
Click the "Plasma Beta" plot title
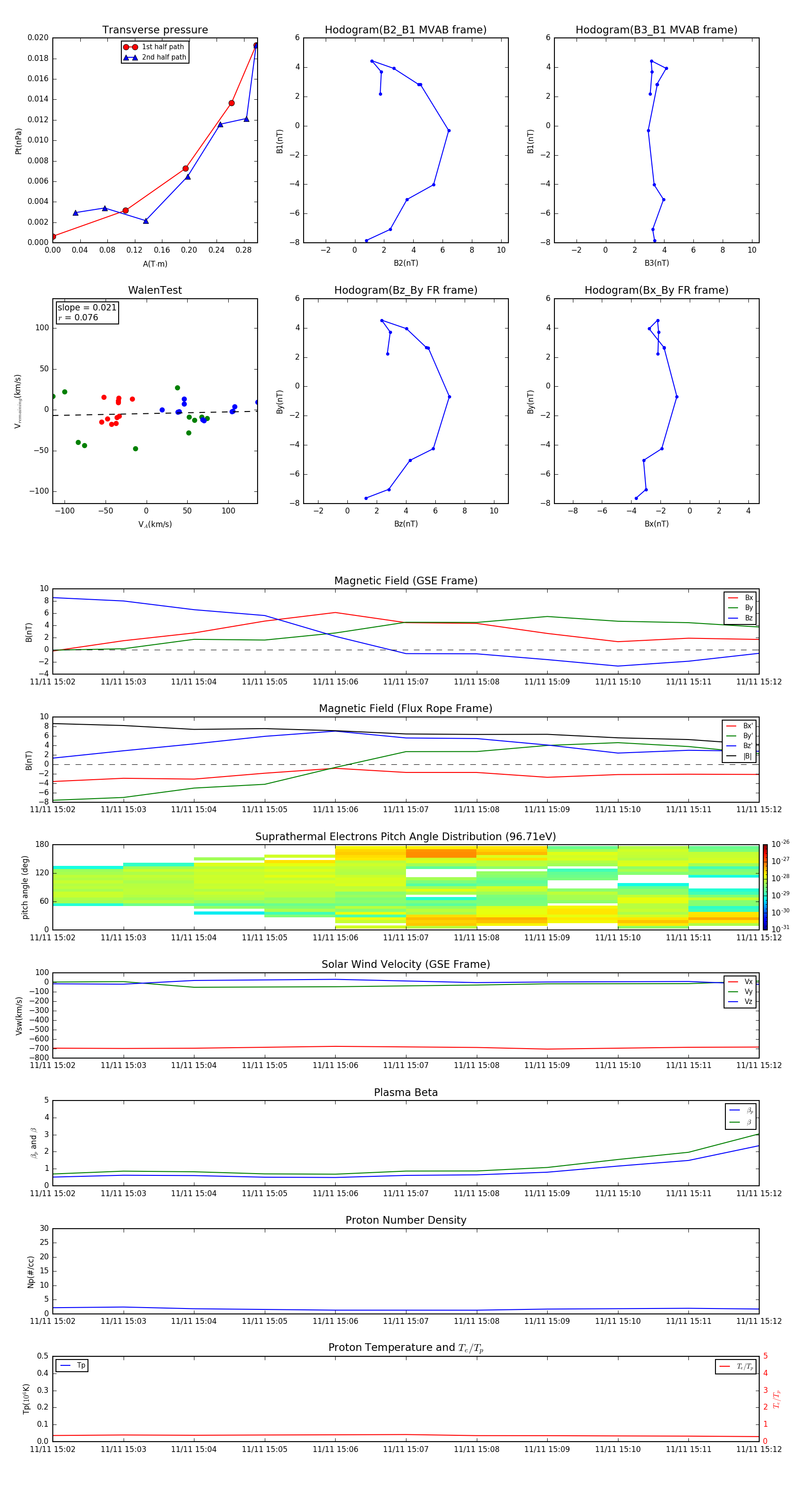406,1093
